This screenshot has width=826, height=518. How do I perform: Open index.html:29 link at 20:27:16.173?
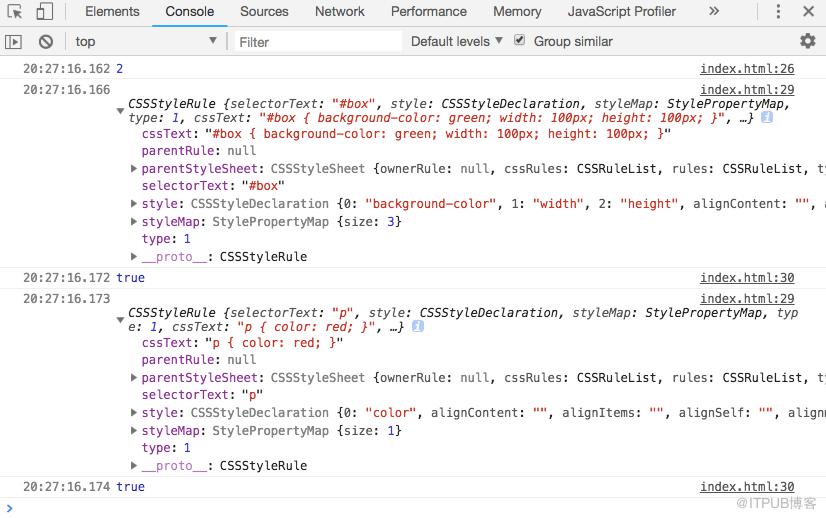click(x=747, y=299)
